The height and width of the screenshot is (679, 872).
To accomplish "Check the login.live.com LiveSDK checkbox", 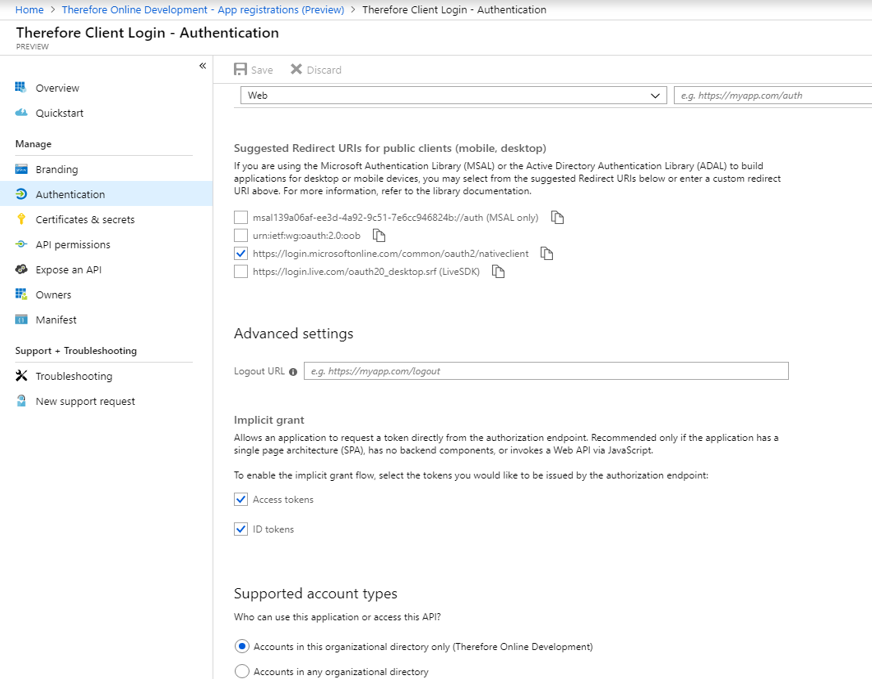I will coord(241,272).
